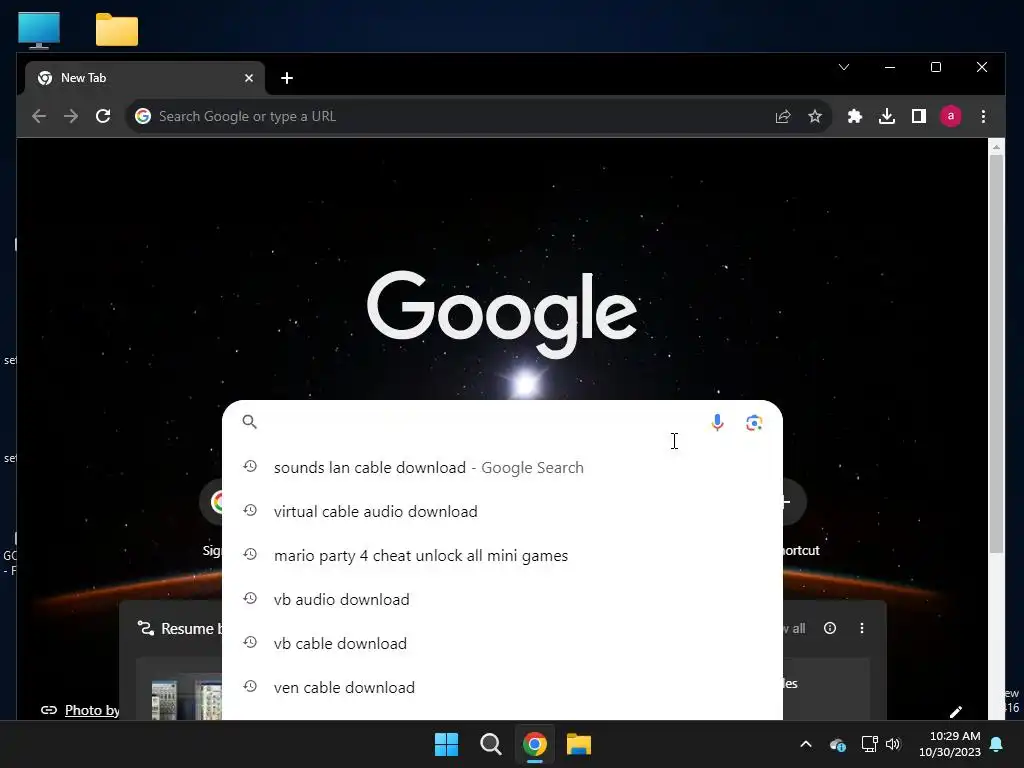Click the Chrome icon in the taskbar
The height and width of the screenshot is (768, 1024).
(x=534, y=744)
